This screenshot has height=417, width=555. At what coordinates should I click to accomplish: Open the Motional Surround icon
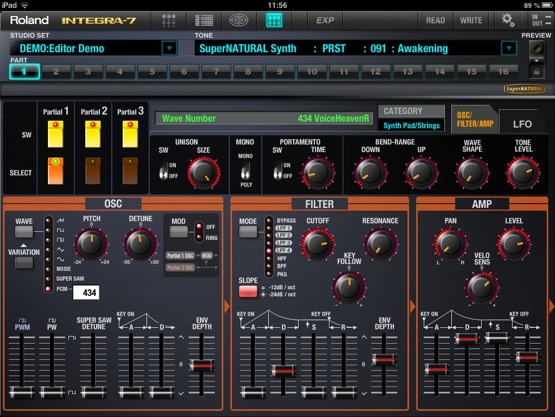tap(239, 21)
